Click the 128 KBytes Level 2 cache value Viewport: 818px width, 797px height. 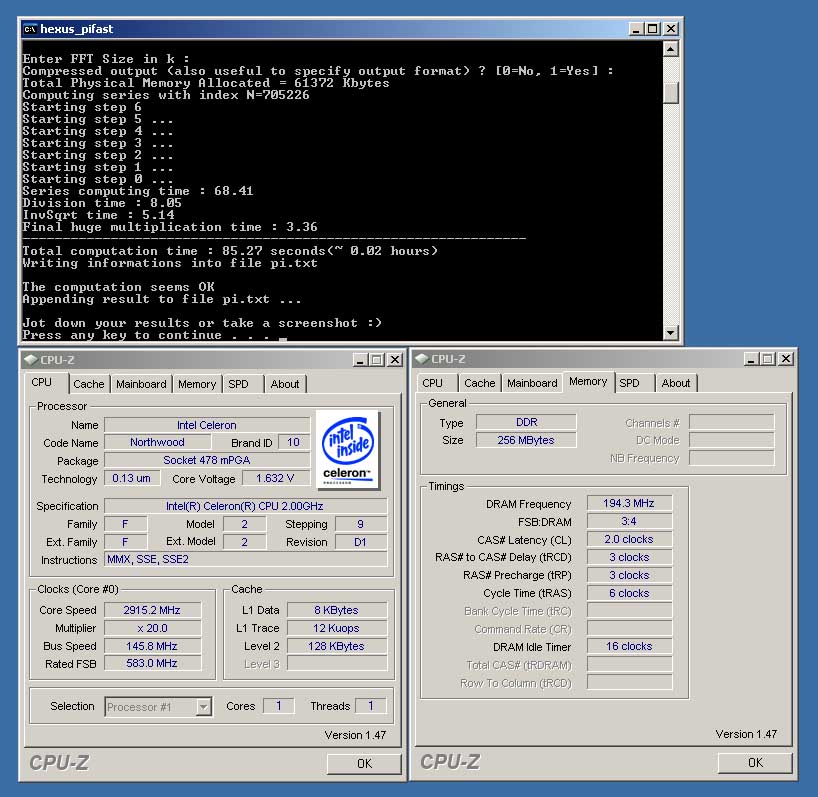pyautogui.click(x=337, y=646)
